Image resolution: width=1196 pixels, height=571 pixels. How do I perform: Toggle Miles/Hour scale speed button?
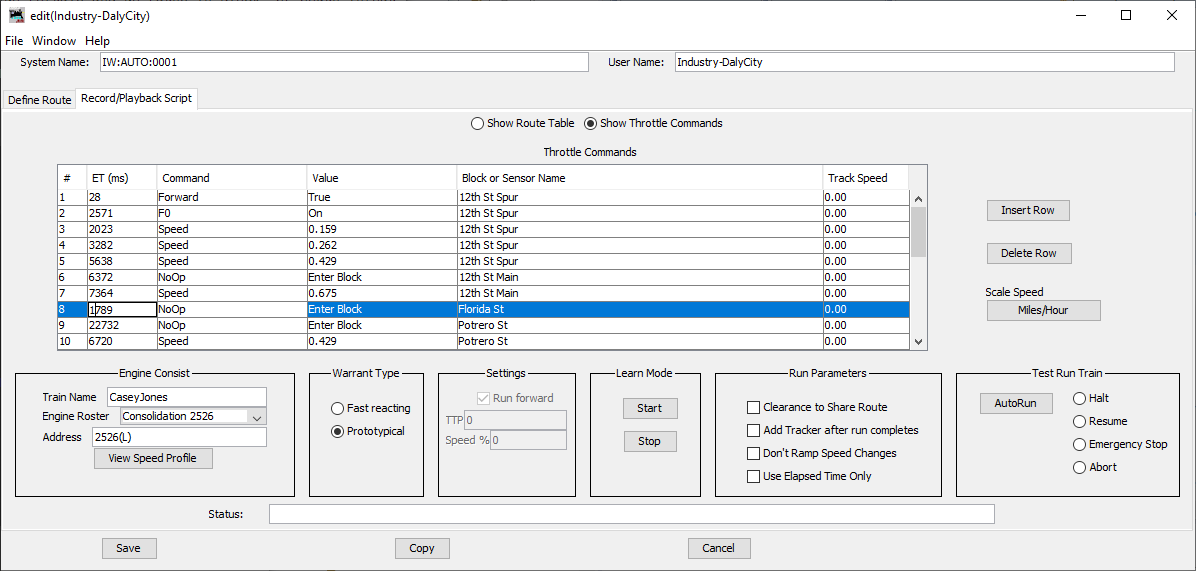pos(1043,311)
